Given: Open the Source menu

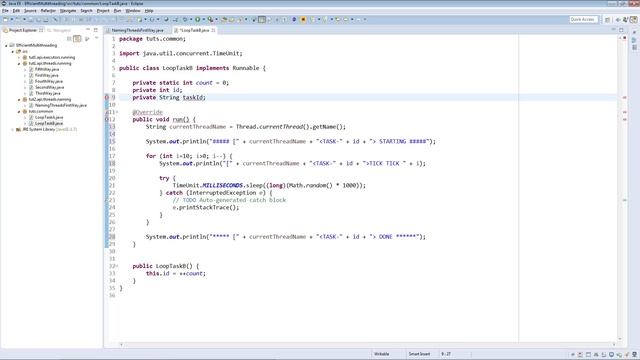Looking at the screenshot, I should click(30, 11).
